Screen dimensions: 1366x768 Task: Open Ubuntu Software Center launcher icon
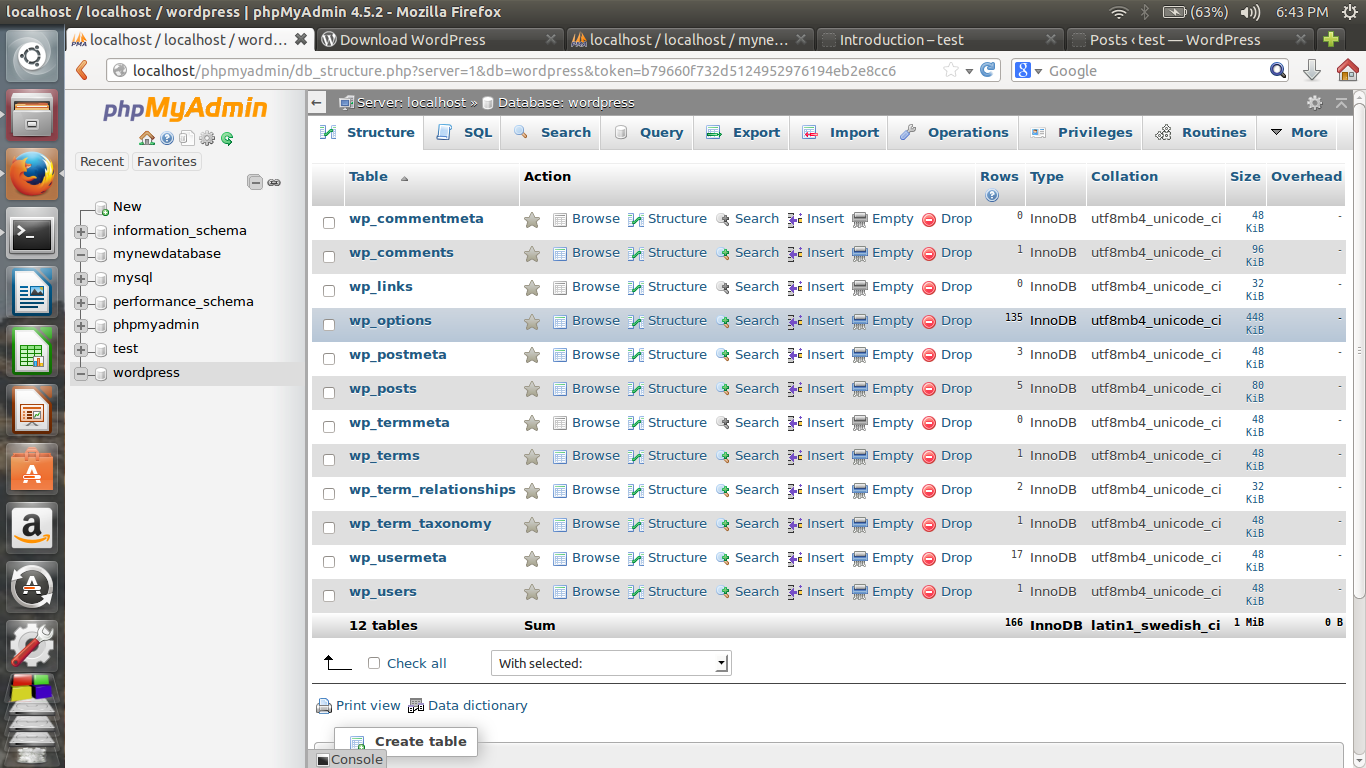tap(32, 469)
